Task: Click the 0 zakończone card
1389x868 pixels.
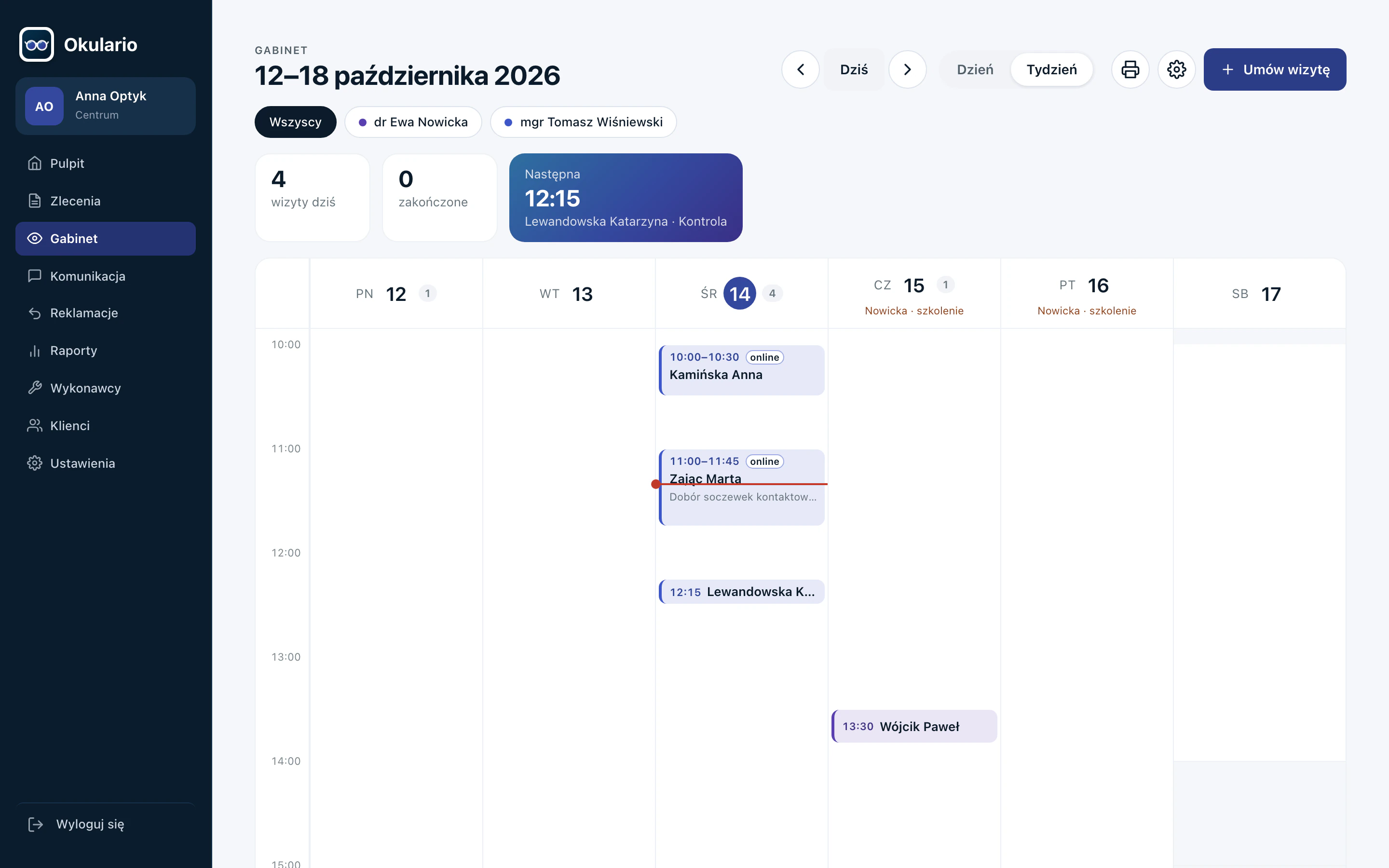Action: (x=440, y=198)
